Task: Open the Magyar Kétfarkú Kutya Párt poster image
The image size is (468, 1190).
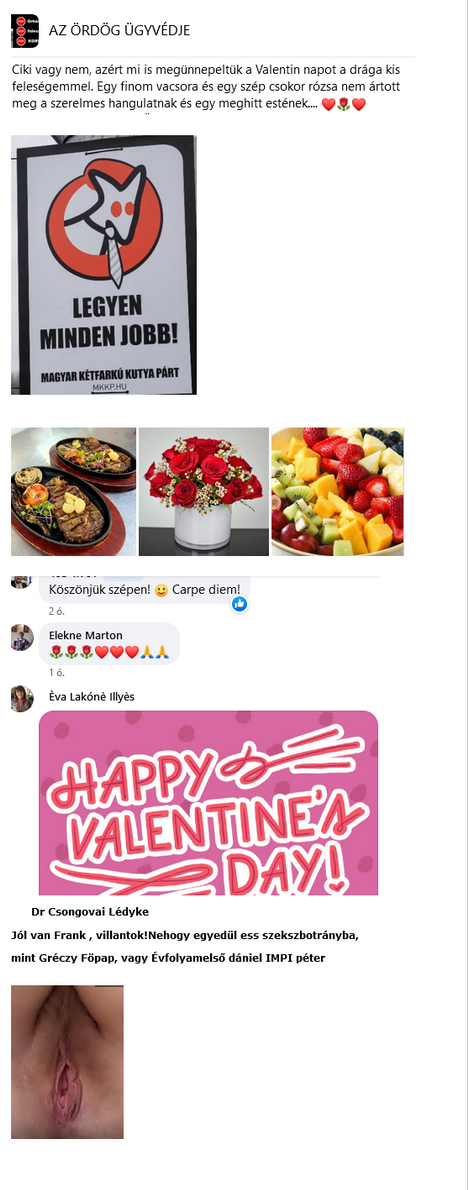Action: [104, 265]
